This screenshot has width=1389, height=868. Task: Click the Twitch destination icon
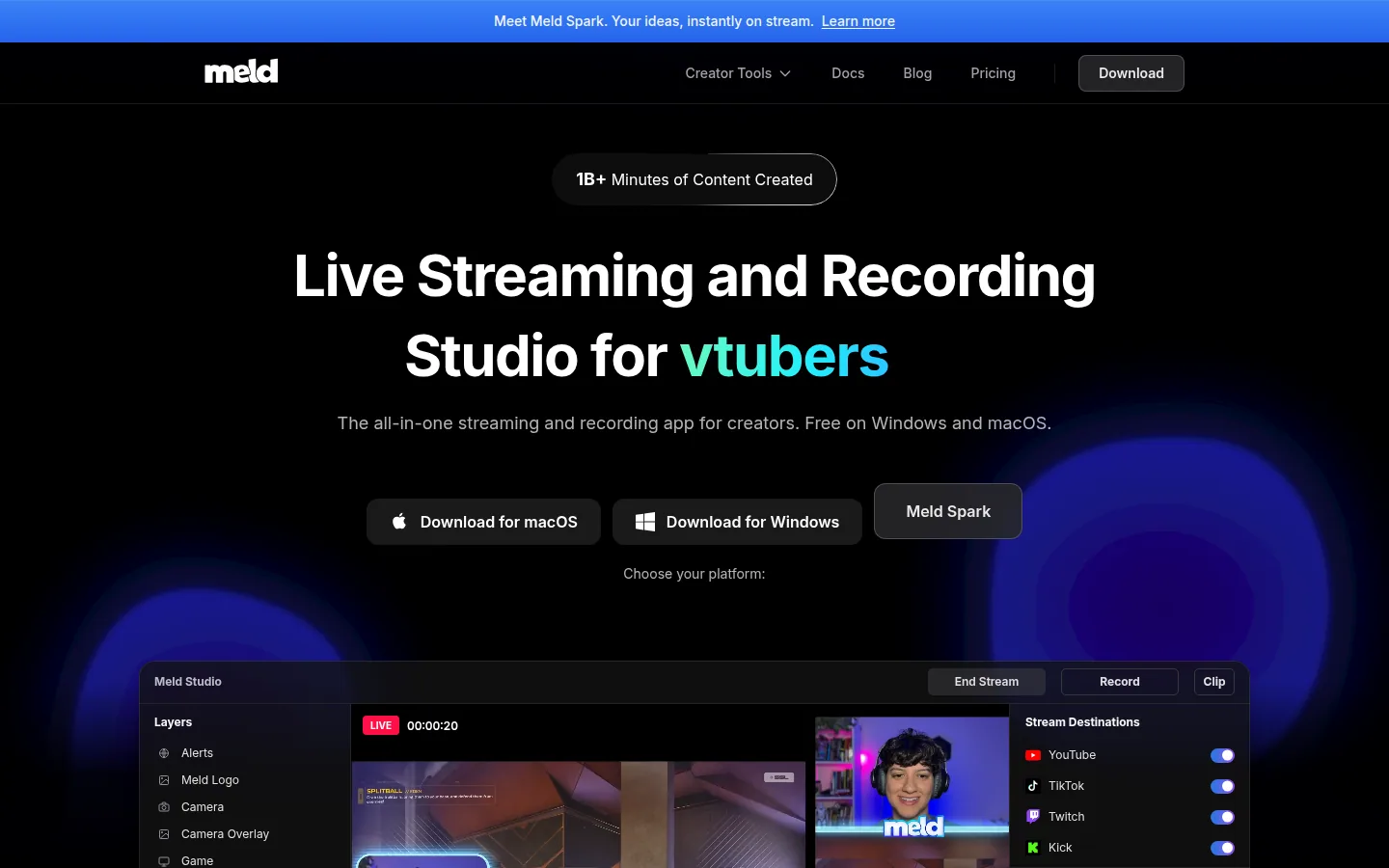[x=1033, y=817]
